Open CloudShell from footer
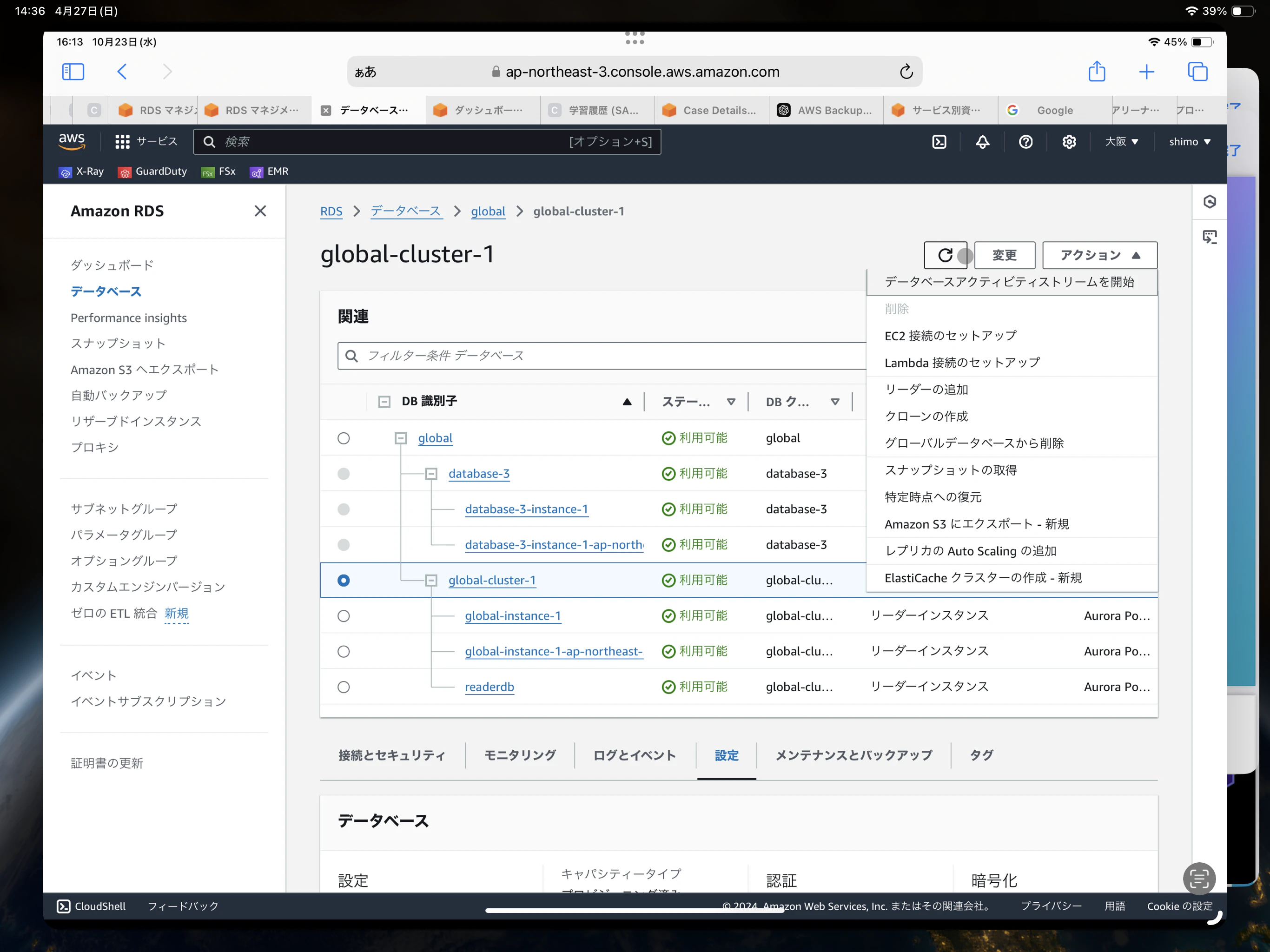The height and width of the screenshot is (952, 1270). point(91,906)
